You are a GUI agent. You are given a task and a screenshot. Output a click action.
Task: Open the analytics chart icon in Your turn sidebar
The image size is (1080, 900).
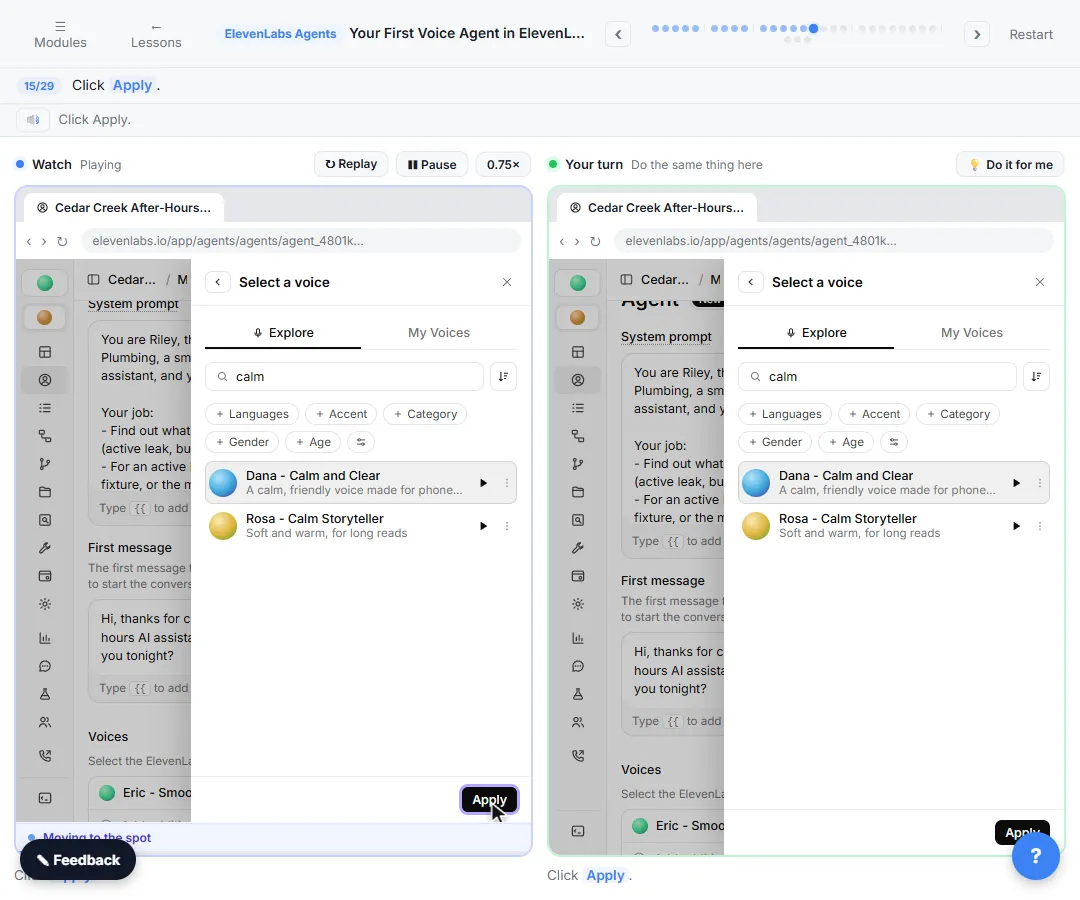click(x=578, y=638)
